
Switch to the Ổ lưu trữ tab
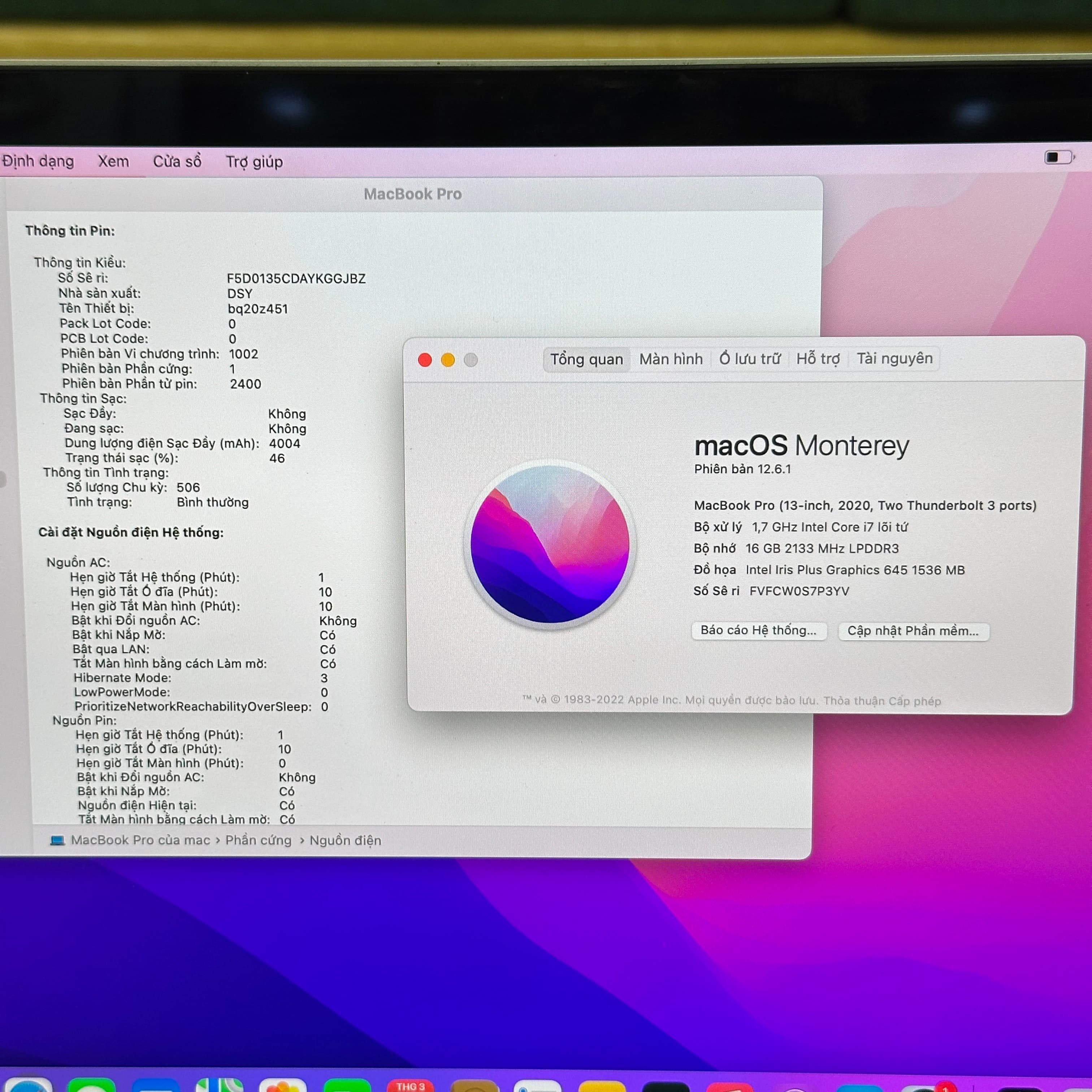coord(749,358)
